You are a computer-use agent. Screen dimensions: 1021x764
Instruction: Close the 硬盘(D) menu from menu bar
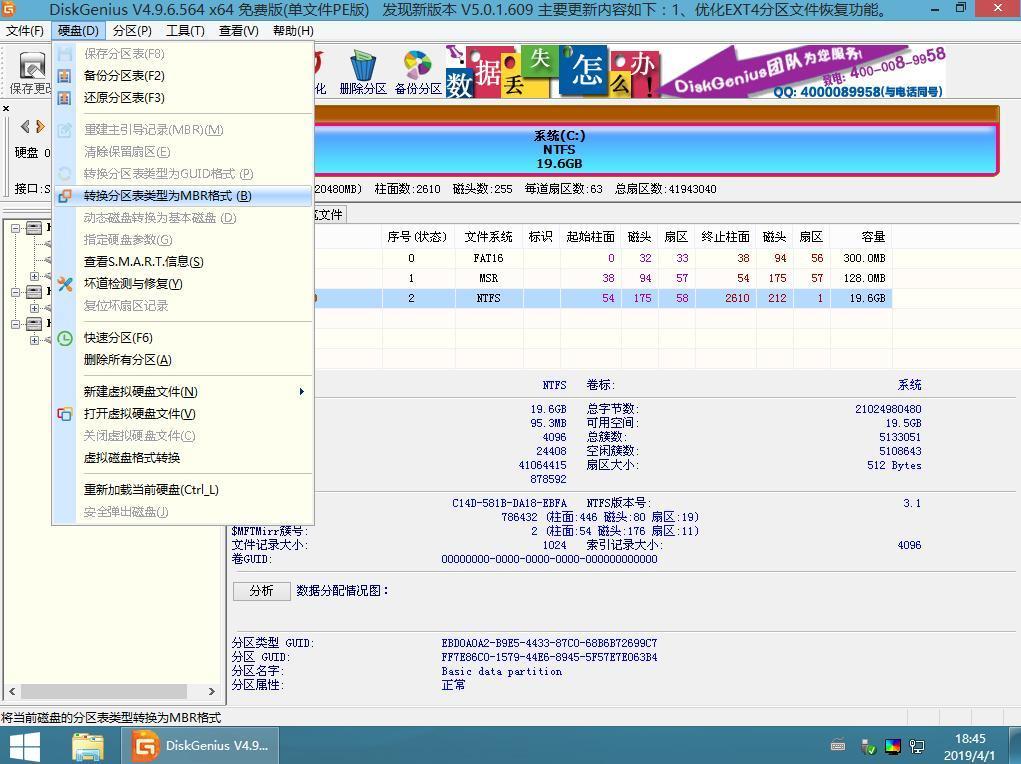(x=78, y=31)
